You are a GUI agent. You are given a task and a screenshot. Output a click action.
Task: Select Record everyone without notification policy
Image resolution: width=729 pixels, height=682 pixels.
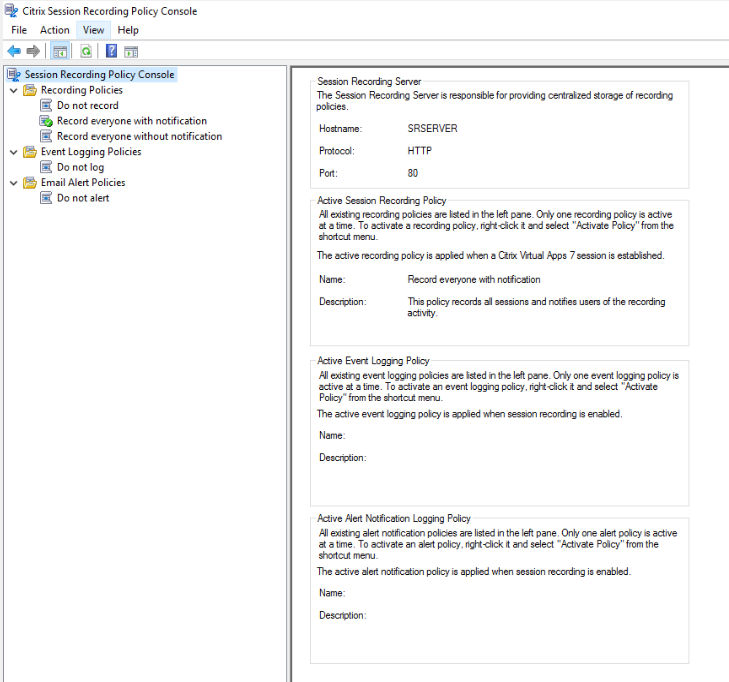click(x=139, y=136)
